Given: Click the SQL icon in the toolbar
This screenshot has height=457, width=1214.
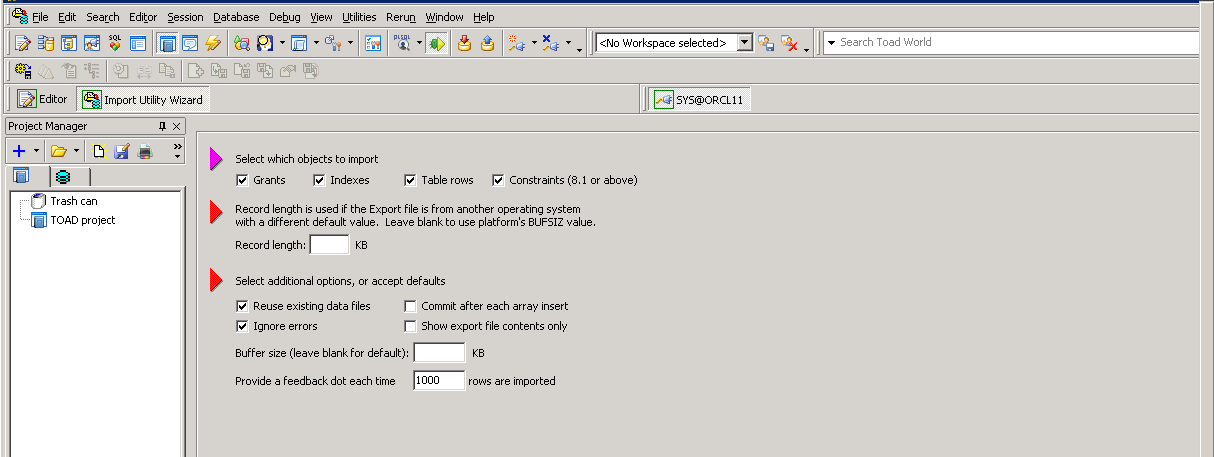Looking at the screenshot, I should click(115, 43).
